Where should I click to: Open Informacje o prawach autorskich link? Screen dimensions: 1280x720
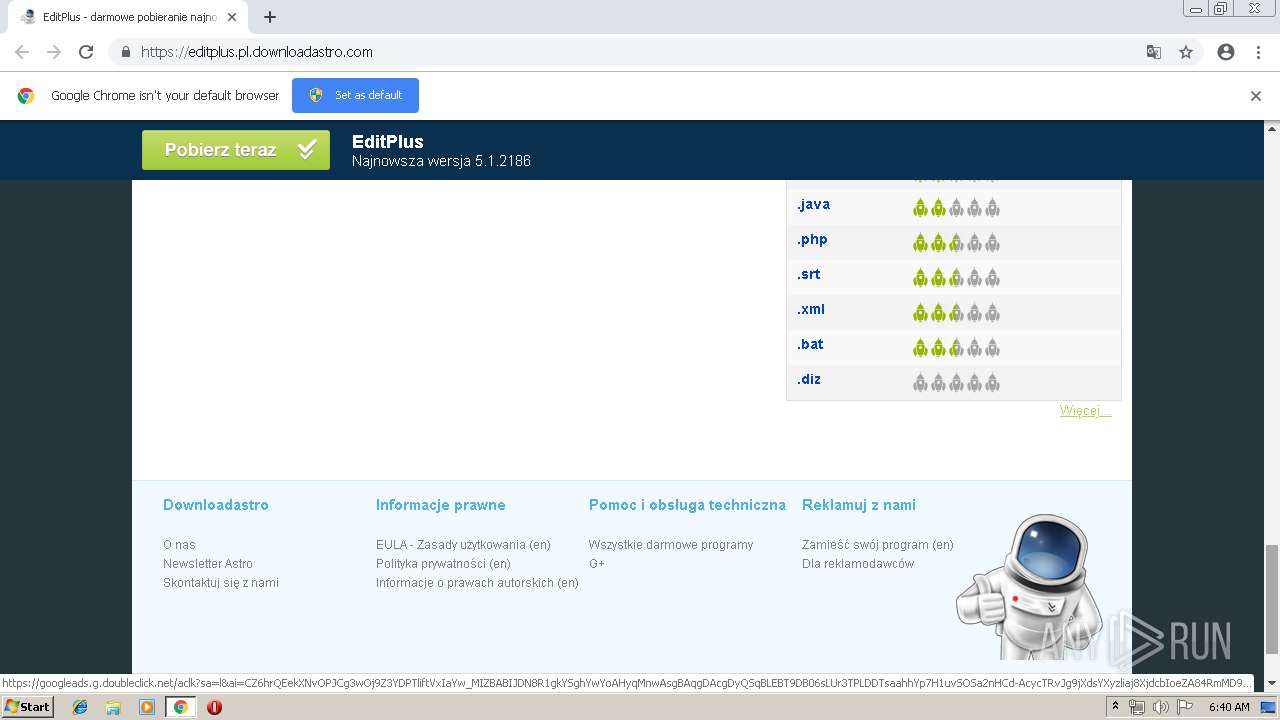[x=477, y=583]
